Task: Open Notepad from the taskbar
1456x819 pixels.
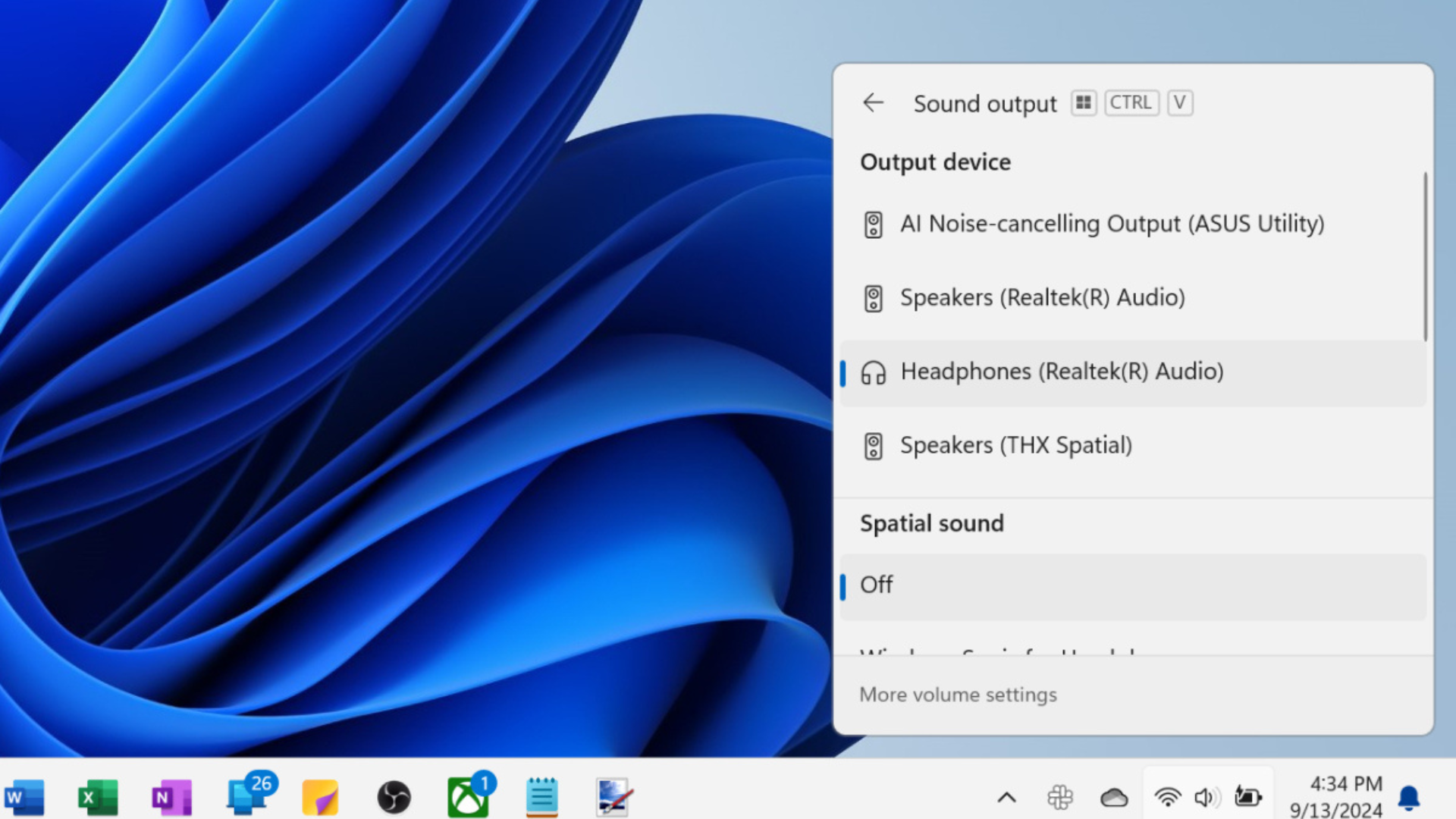Action: click(x=540, y=796)
